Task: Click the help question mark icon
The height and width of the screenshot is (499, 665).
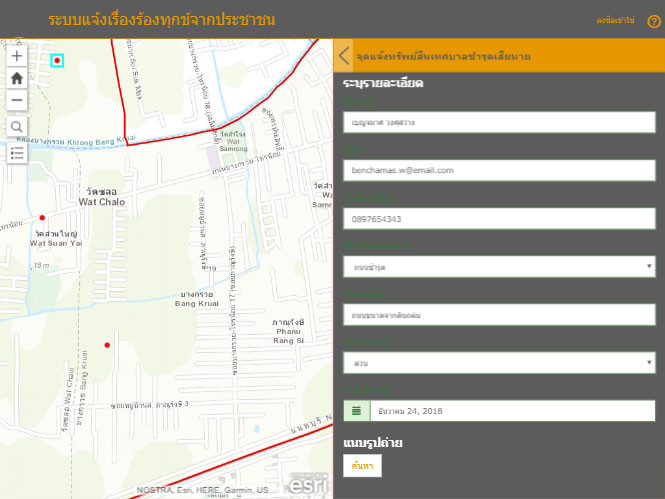Action: [x=654, y=21]
